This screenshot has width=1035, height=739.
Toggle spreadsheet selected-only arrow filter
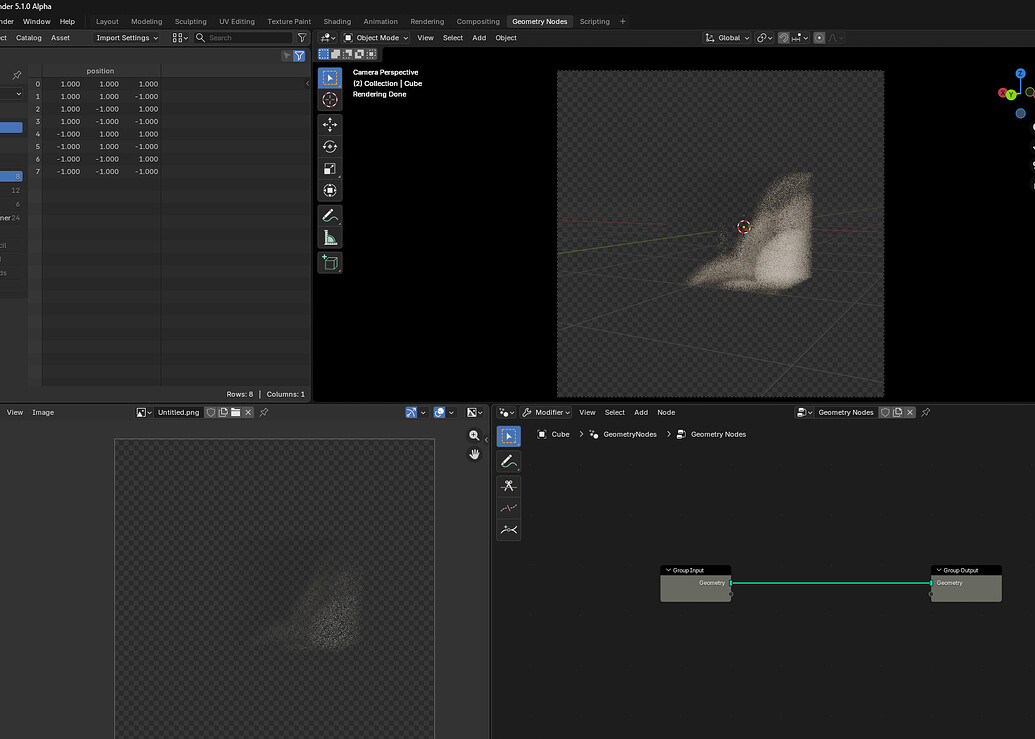coord(286,56)
